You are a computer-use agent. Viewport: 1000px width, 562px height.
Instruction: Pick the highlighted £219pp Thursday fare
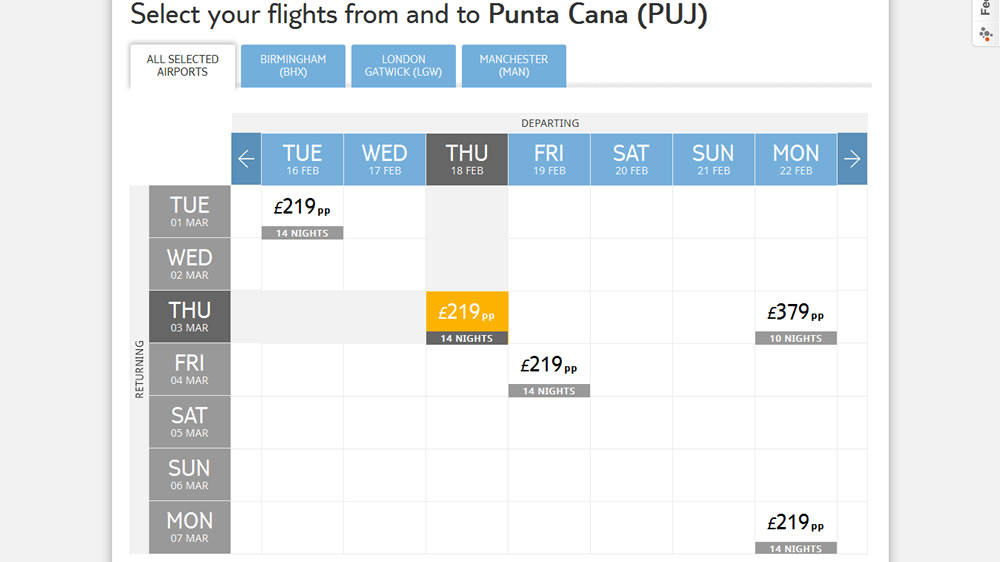(x=467, y=318)
